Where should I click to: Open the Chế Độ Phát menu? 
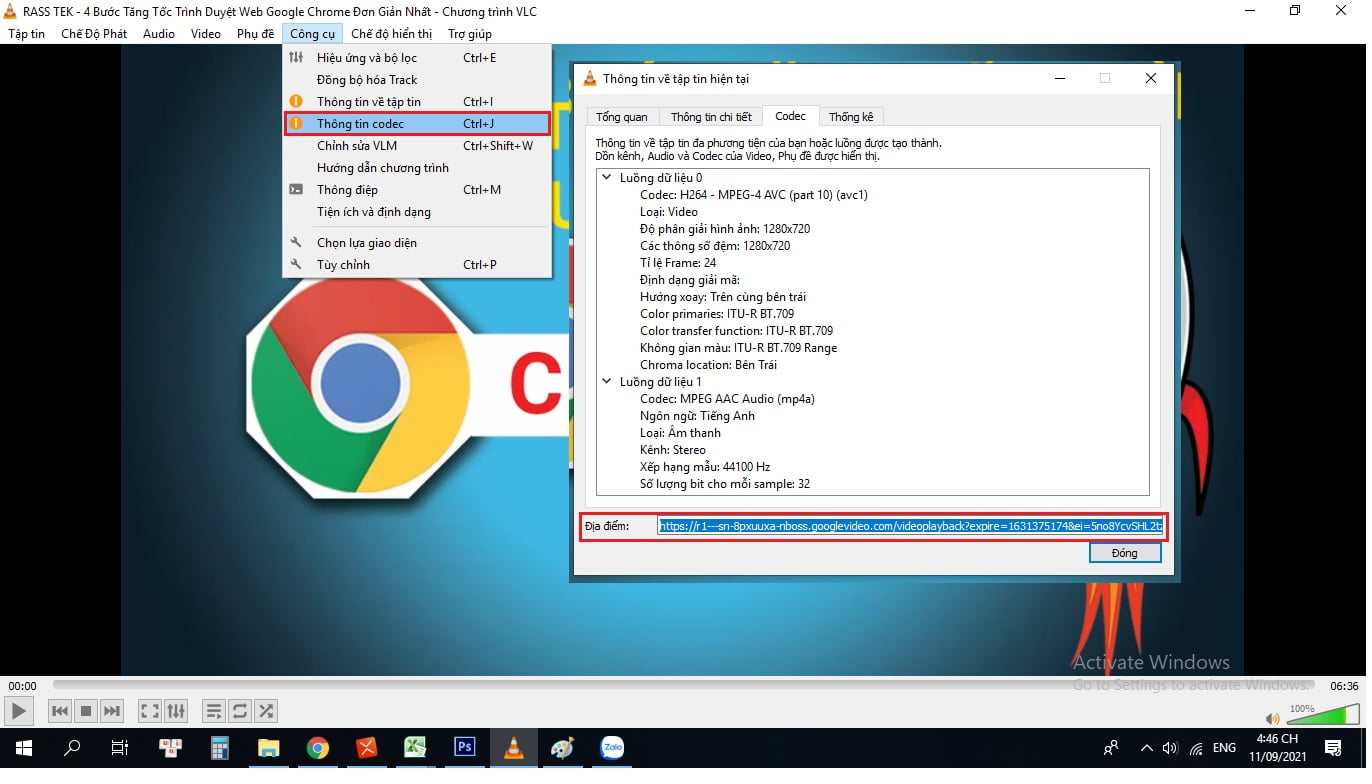pyautogui.click(x=94, y=34)
